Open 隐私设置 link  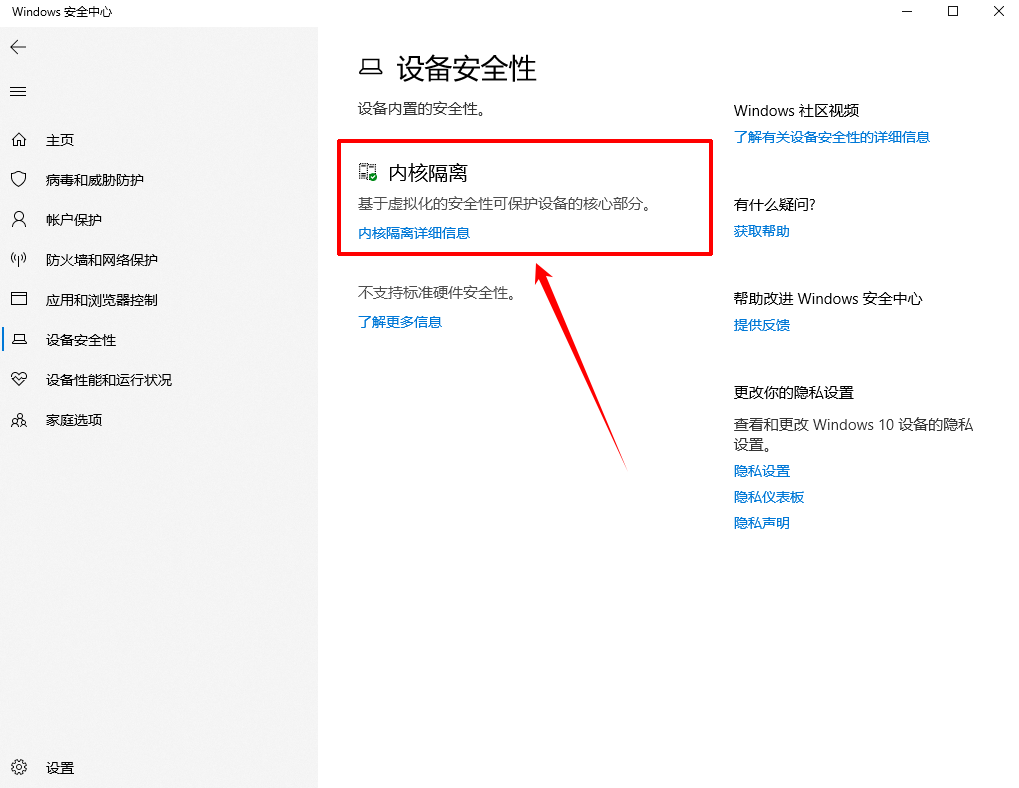pyautogui.click(x=762, y=471)
